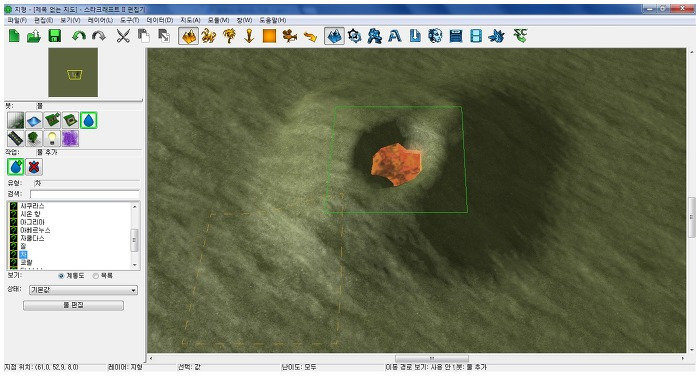The width and height of the screenshot is (700, 376).
Task: Click the water list scroll down arrow
Action: point(134,265)
